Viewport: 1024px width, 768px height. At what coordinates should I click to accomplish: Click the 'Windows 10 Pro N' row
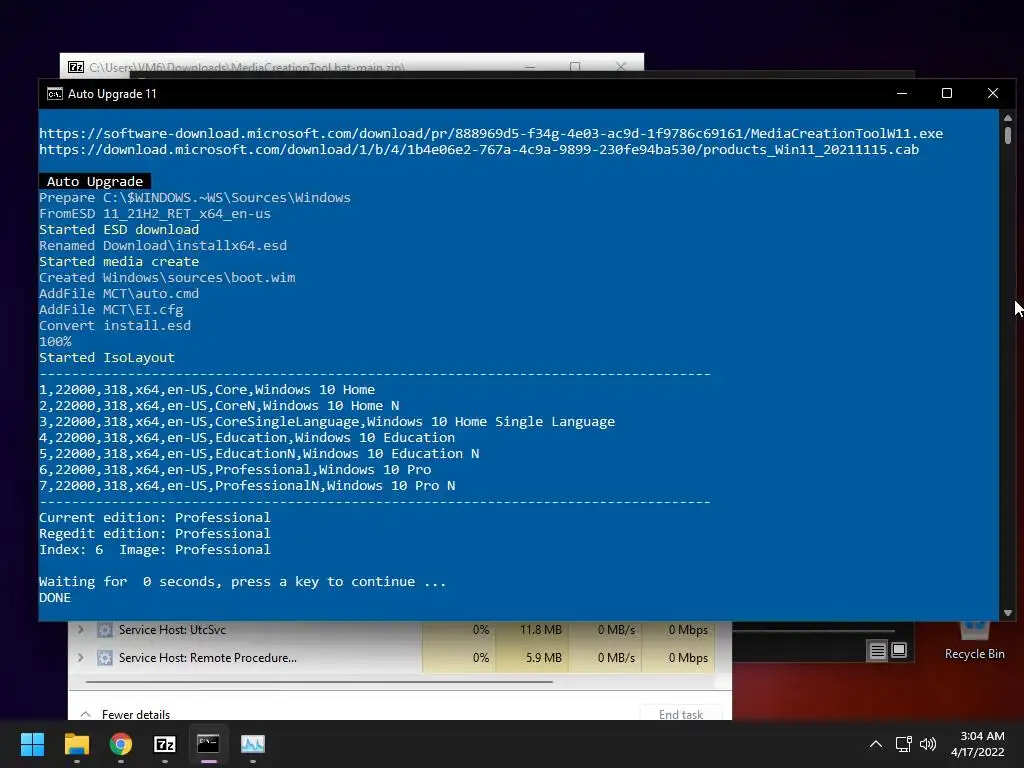[x=248, y=485]
